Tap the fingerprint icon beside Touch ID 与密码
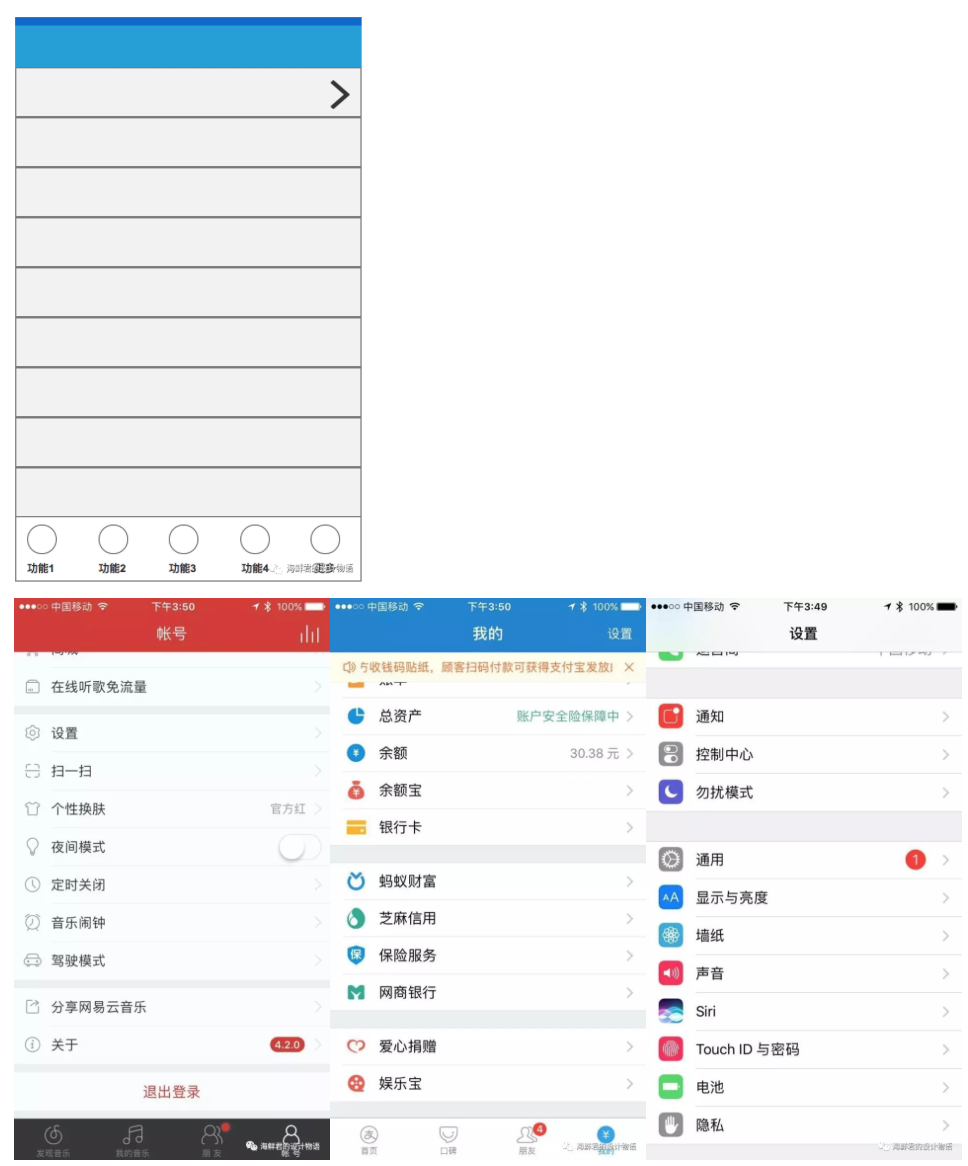The height and width of the screenshot is (1166, 968). point(671,1049)
